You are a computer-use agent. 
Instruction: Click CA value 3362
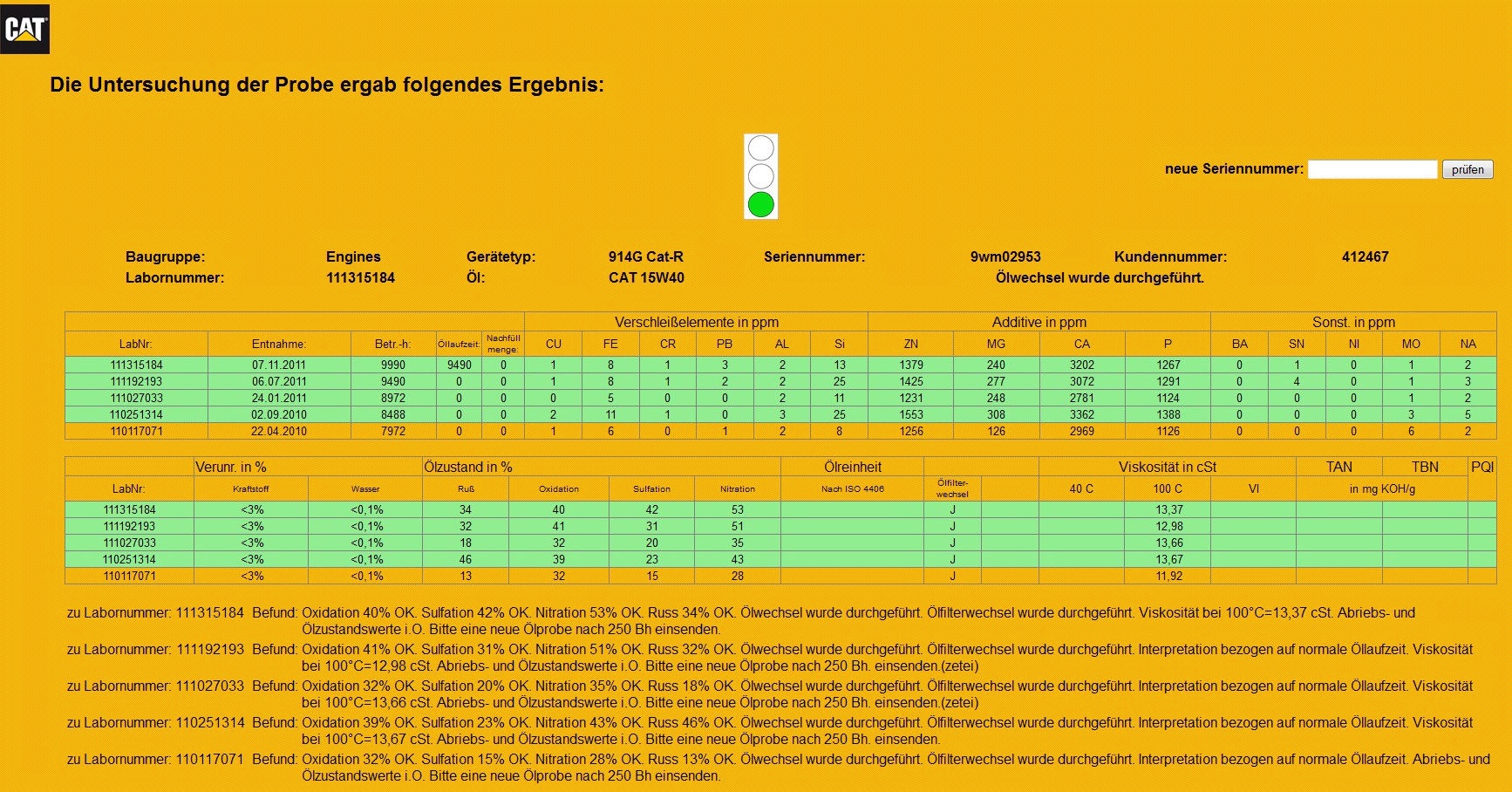pyautogui.click(x=1082, y=414)
